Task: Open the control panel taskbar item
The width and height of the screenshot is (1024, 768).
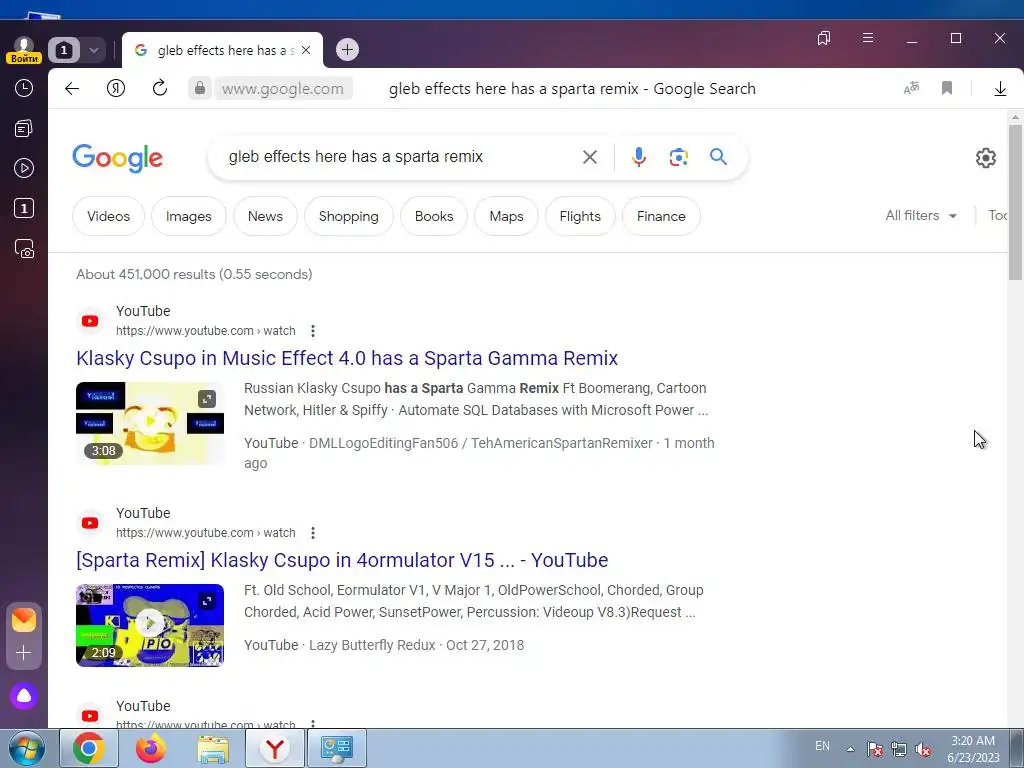Action: [337, 748]
